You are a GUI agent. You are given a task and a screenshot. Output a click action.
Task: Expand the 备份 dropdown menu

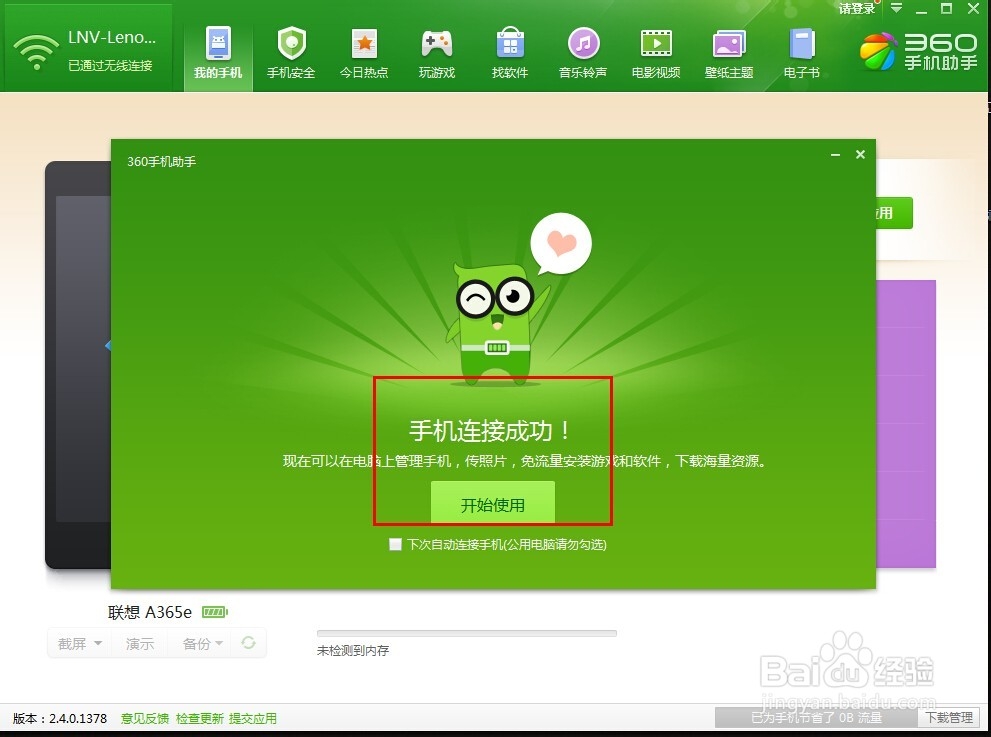(x=200, y=643)
